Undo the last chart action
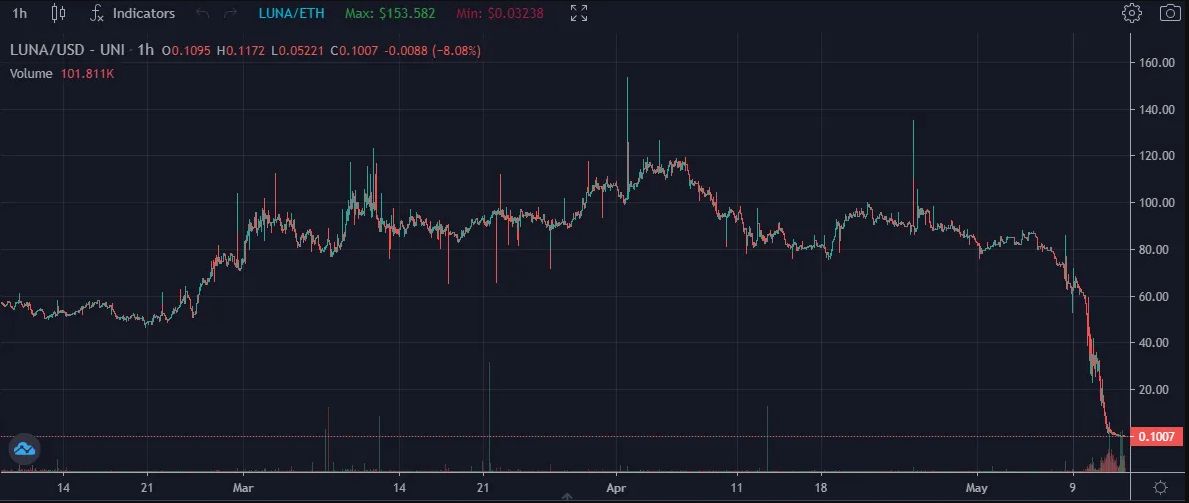 (x=202, y=13)
